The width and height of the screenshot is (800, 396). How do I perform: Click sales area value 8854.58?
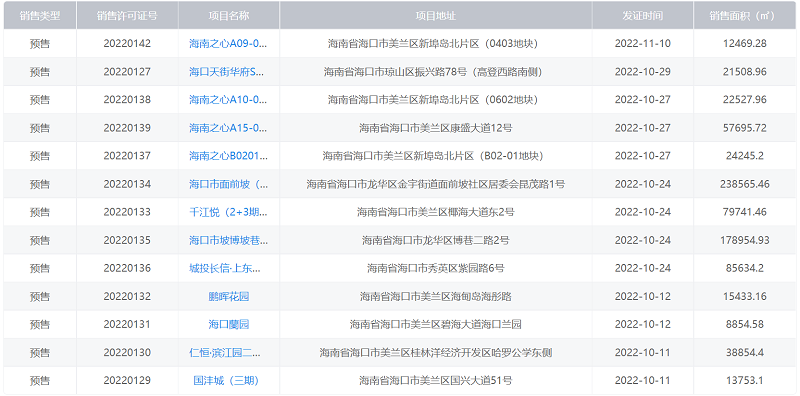(744, 324)
